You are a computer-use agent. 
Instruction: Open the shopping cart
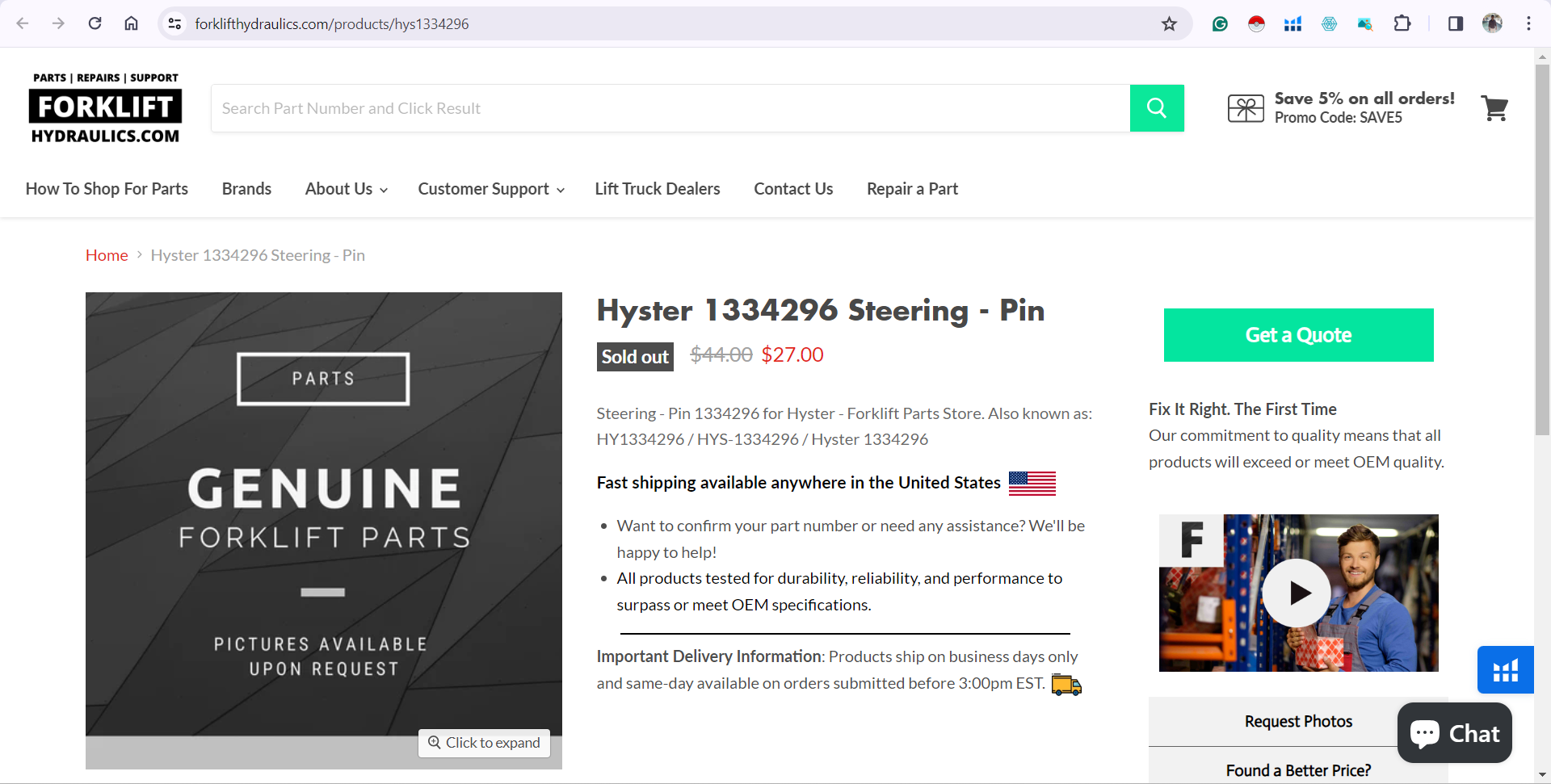[x=1494, y=108]
